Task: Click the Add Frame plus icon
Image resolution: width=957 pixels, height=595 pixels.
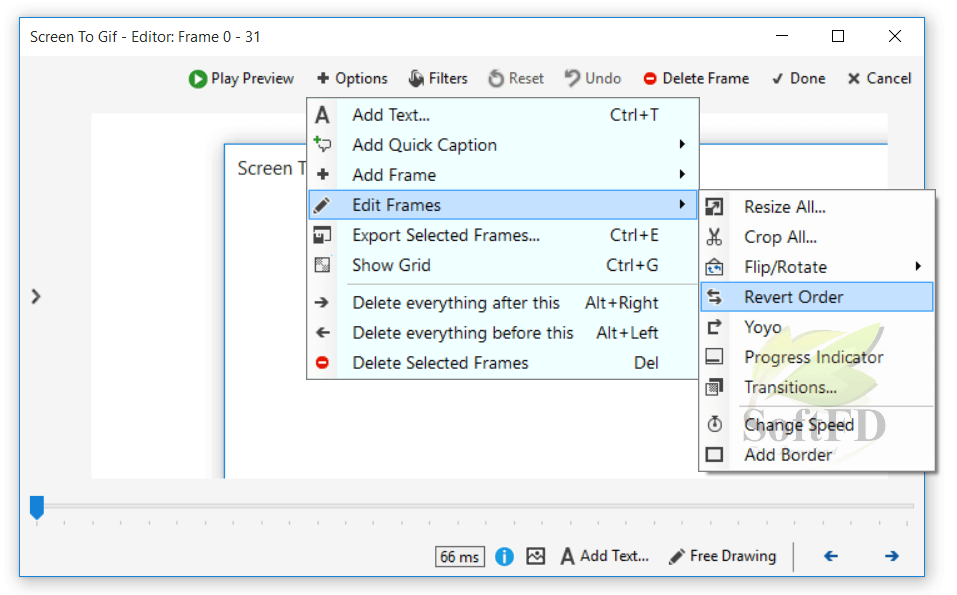Action: (x=323, y=175)
